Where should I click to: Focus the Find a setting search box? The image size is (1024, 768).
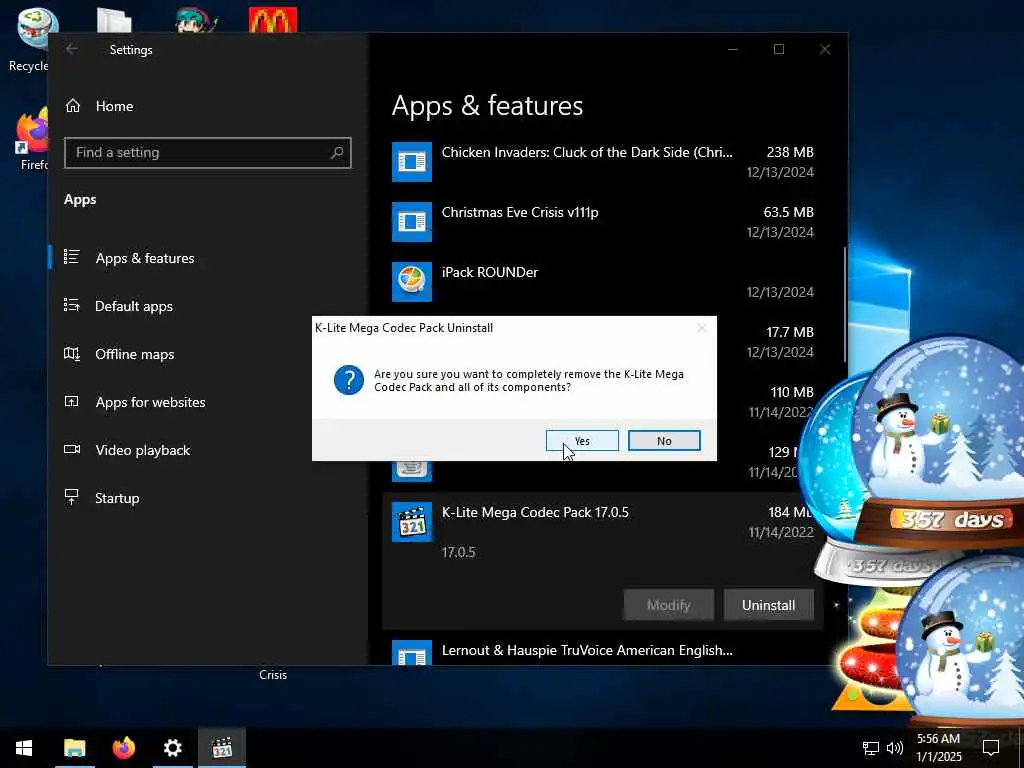tap(208, 153)
